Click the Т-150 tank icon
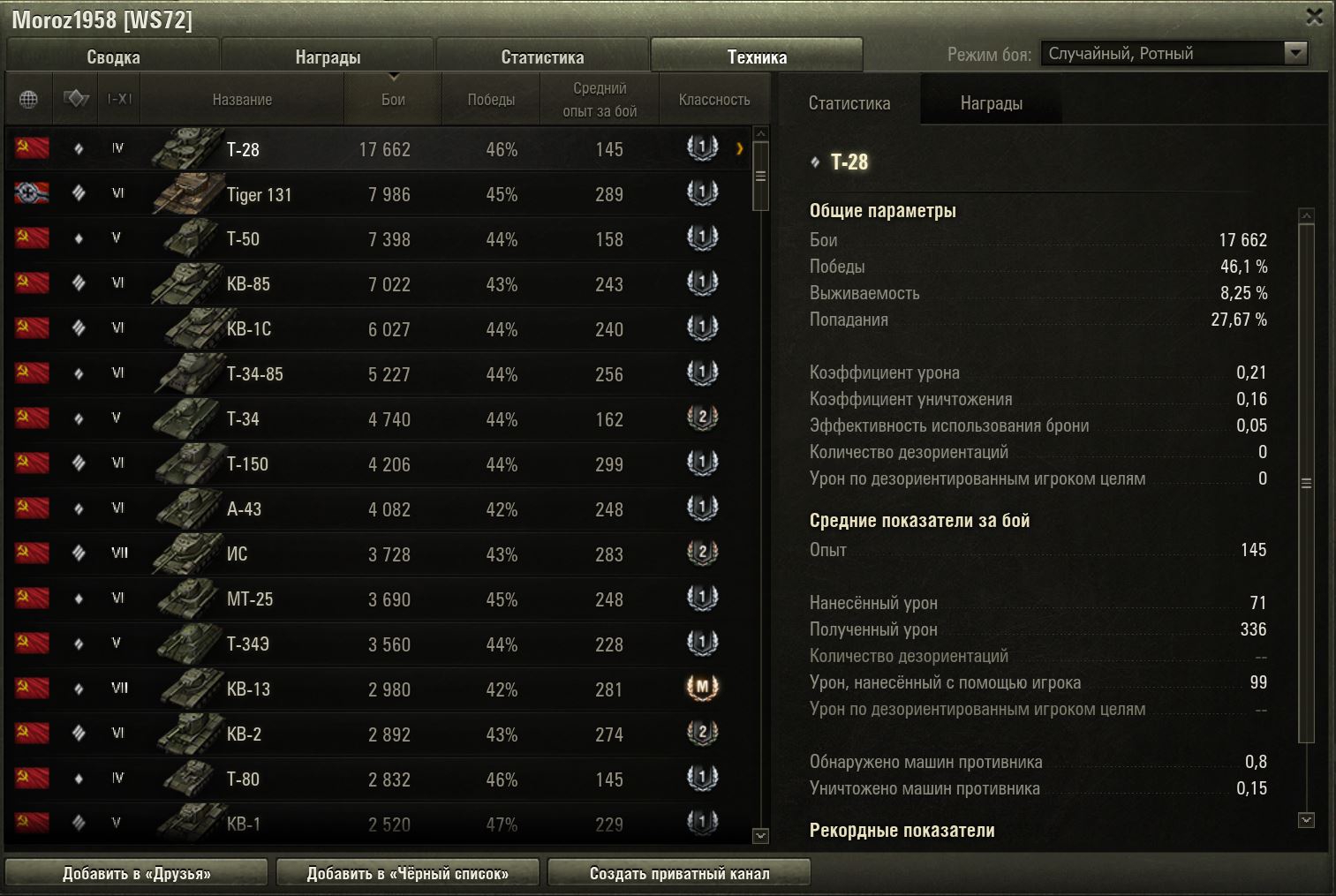 pos(189,463)
